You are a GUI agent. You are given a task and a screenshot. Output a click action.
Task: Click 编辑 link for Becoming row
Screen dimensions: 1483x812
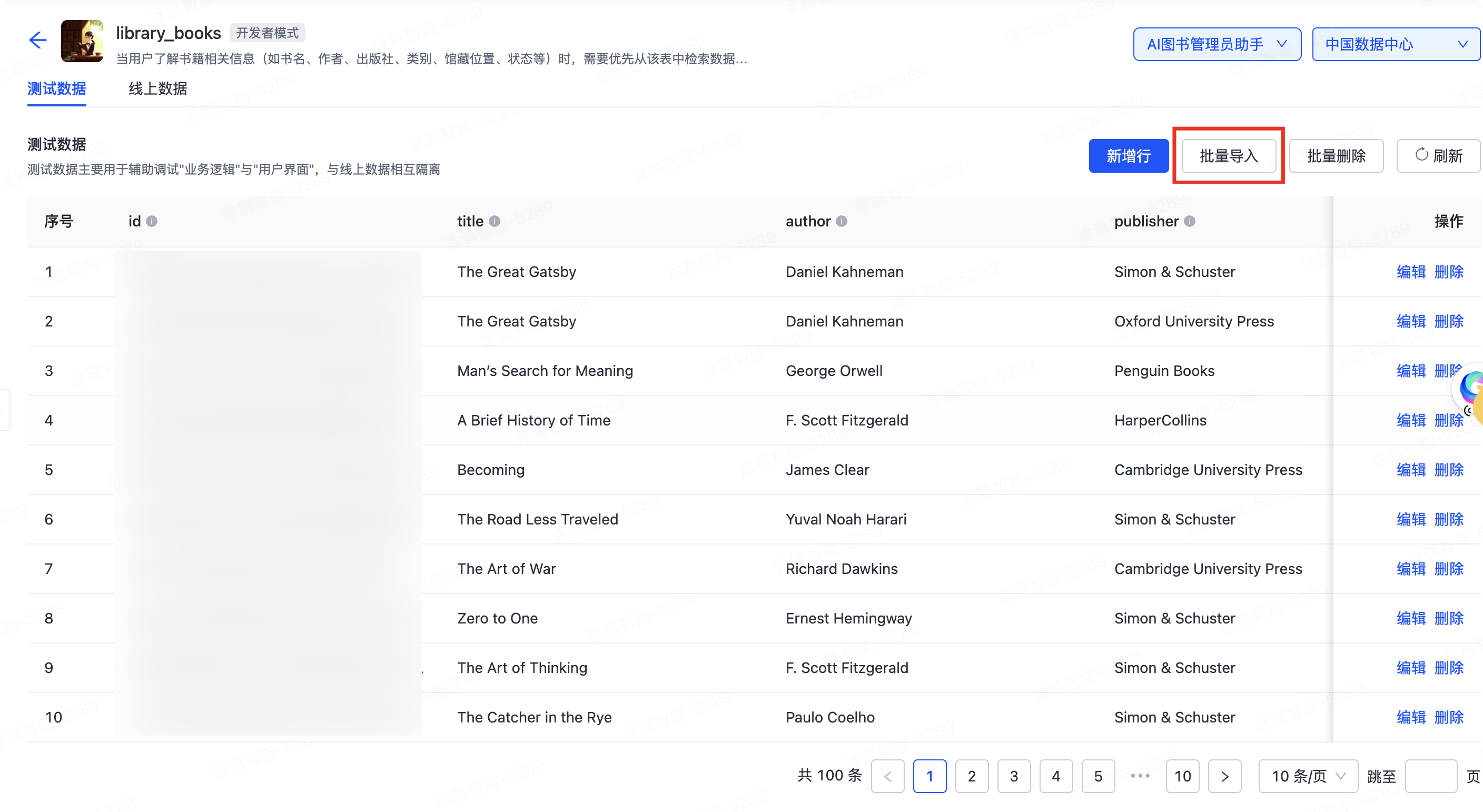[1410, 470]
